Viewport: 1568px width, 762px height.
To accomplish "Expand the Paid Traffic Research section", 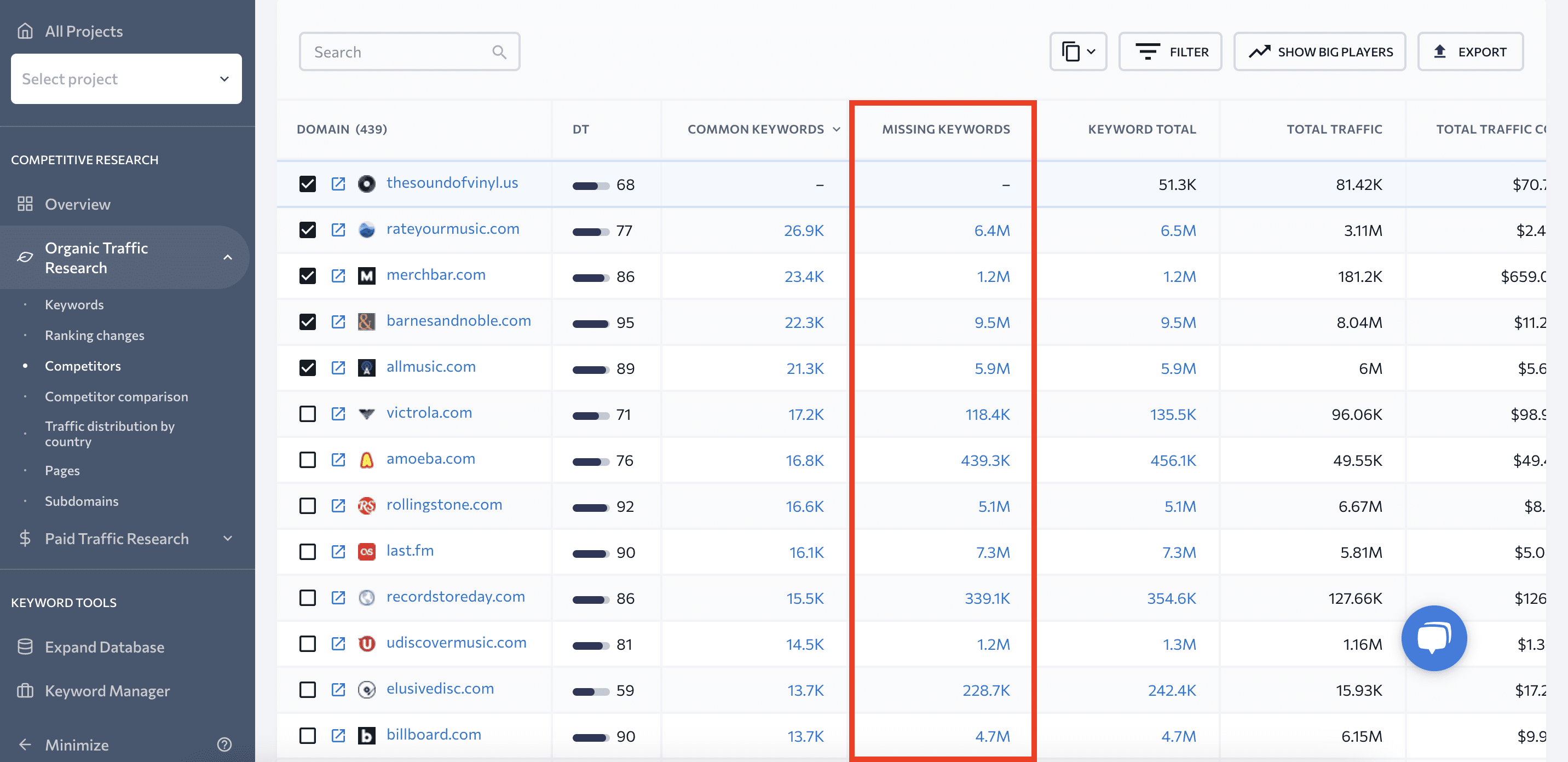I will (228, 538).
